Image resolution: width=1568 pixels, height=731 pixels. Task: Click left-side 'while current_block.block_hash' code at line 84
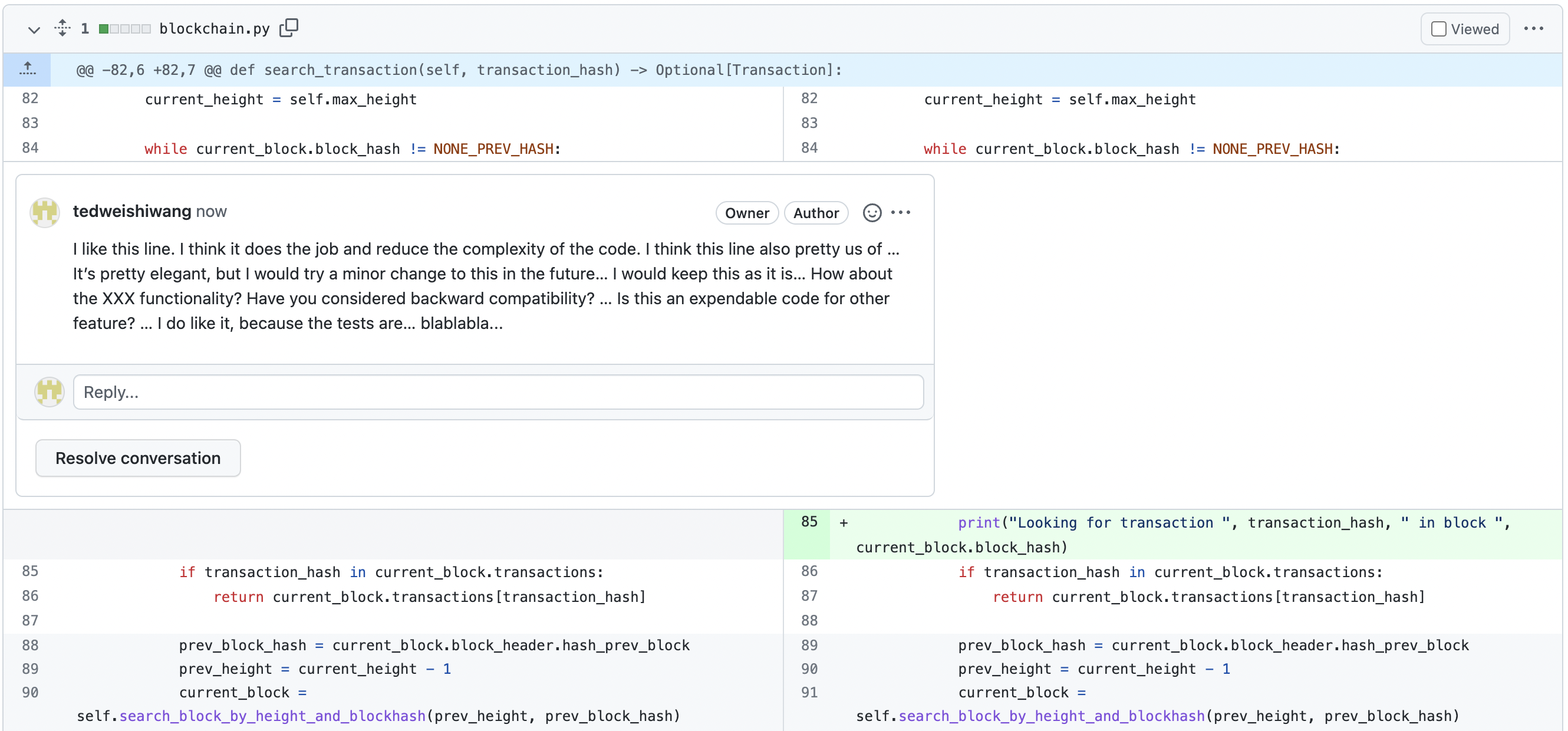pyautogui.click(x=353, y=149)
